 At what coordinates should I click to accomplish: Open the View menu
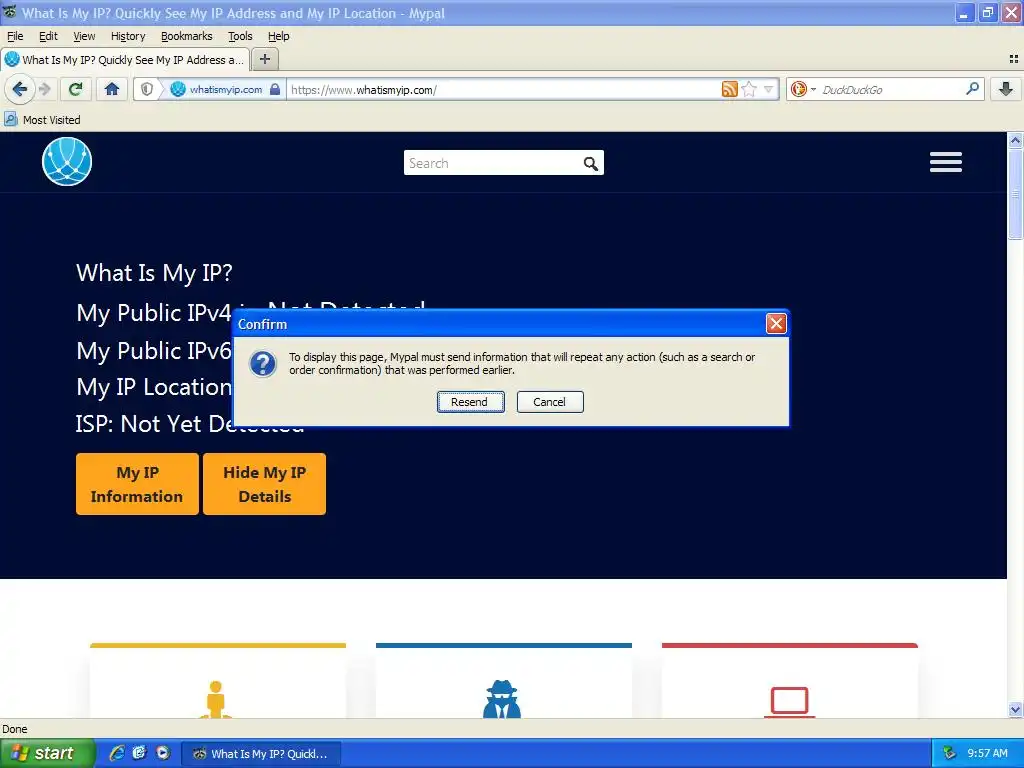pyautogui.click(x=84, y=36)
